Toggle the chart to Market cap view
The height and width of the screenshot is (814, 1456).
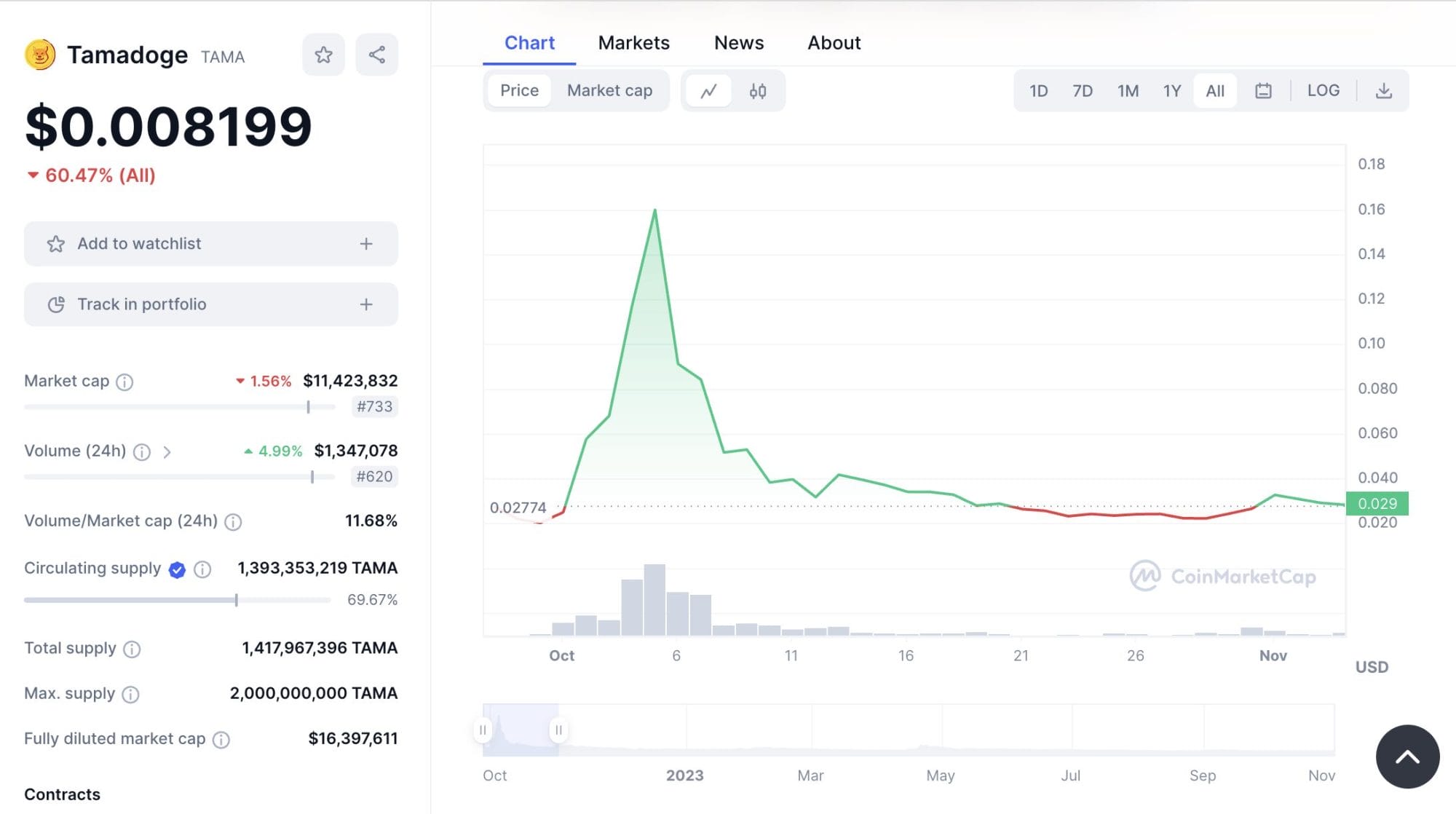(609, 90)
